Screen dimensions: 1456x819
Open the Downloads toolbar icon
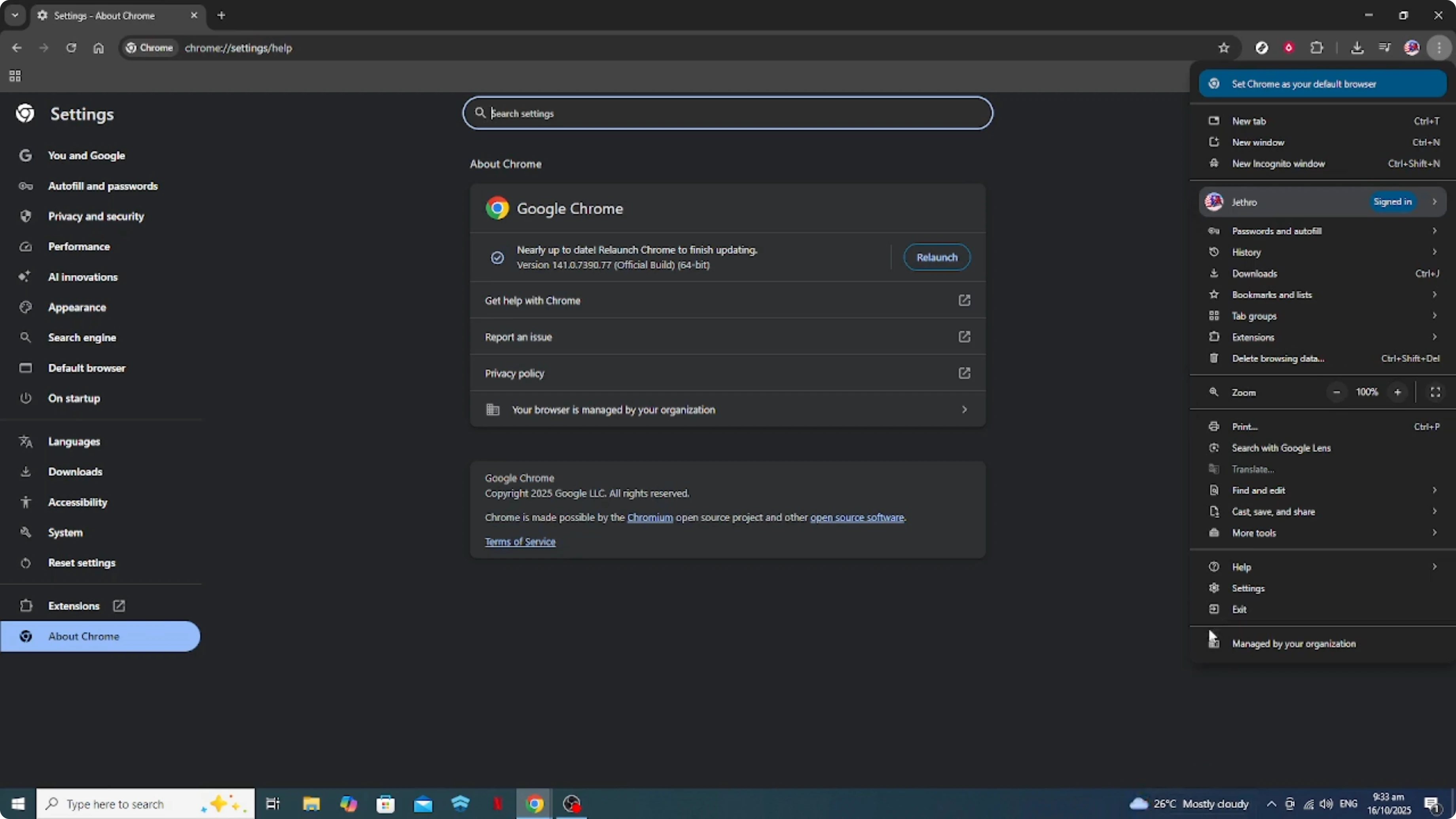coord(1357,47)
